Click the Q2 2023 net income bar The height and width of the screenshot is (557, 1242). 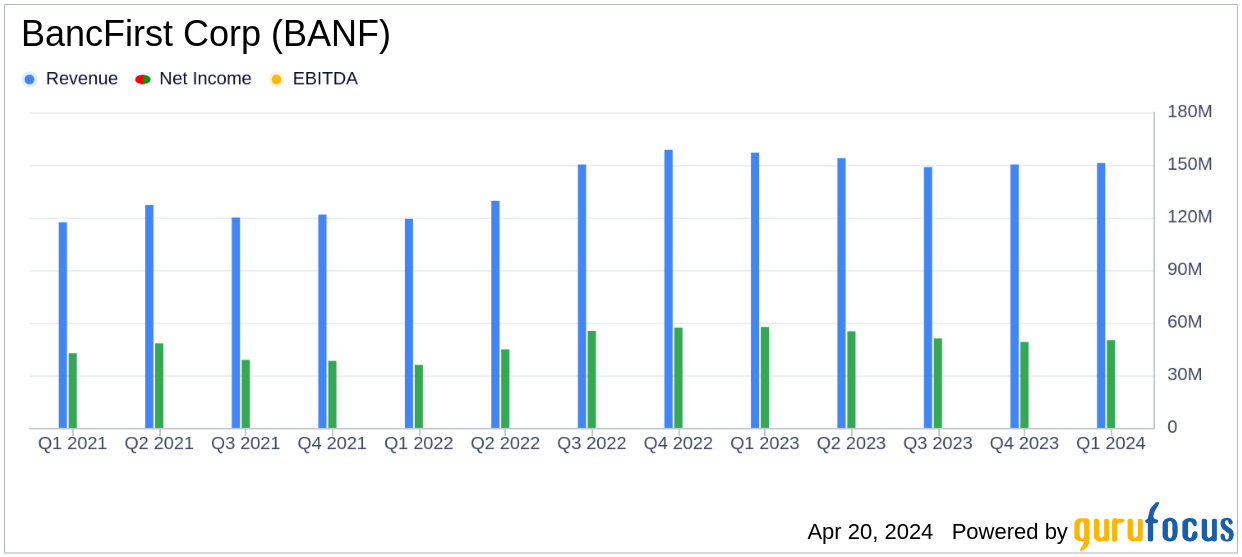(x=851, y=380)
